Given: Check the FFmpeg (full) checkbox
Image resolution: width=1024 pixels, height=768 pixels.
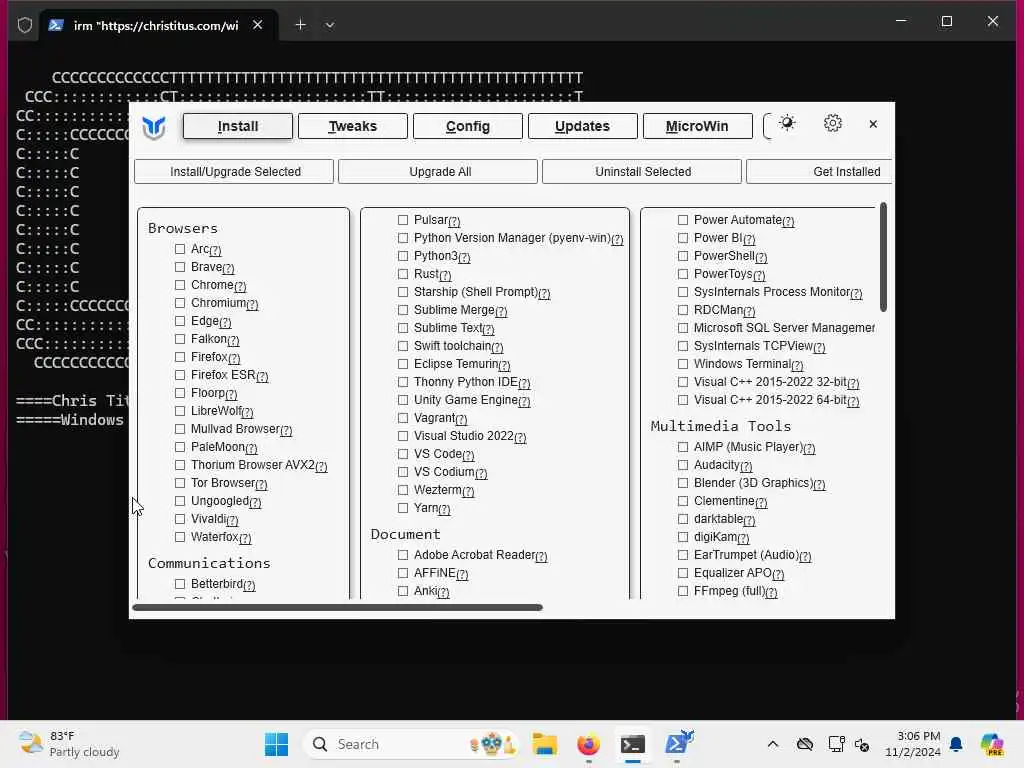Looking at the screenshot, I should [682, 591].
